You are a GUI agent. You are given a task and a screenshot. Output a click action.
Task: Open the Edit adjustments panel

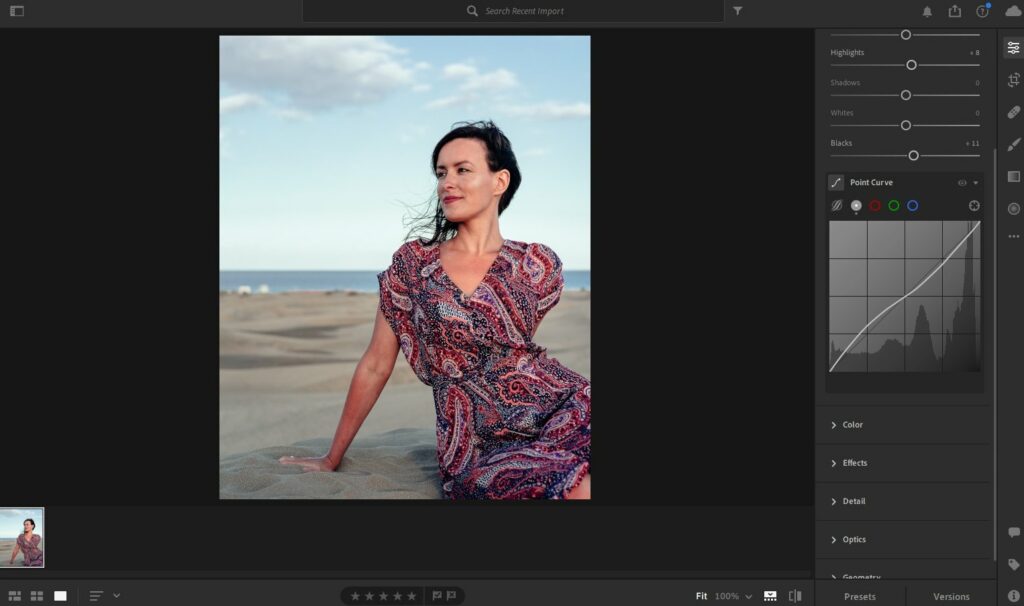(1013, 45)
